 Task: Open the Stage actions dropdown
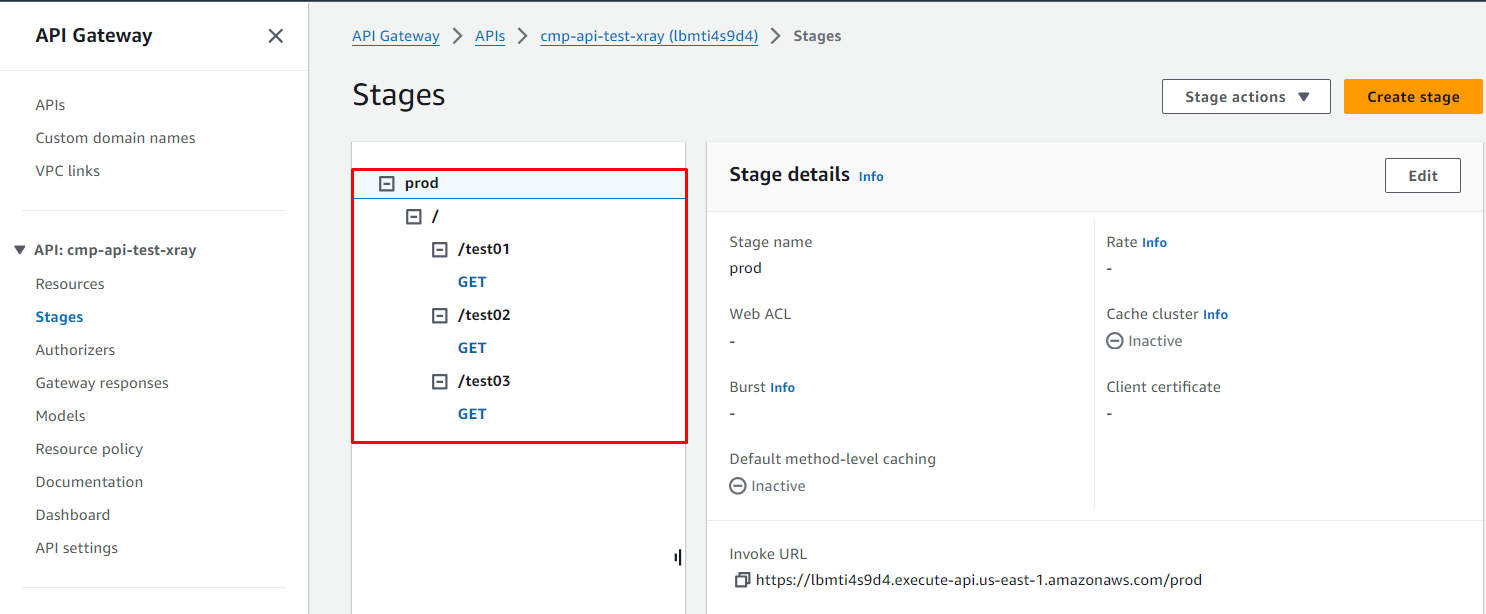click(1246, 97)
